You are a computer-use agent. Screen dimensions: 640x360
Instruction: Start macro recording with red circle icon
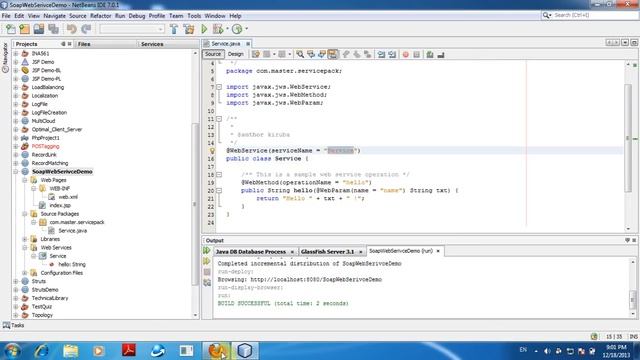click(406, 54)
